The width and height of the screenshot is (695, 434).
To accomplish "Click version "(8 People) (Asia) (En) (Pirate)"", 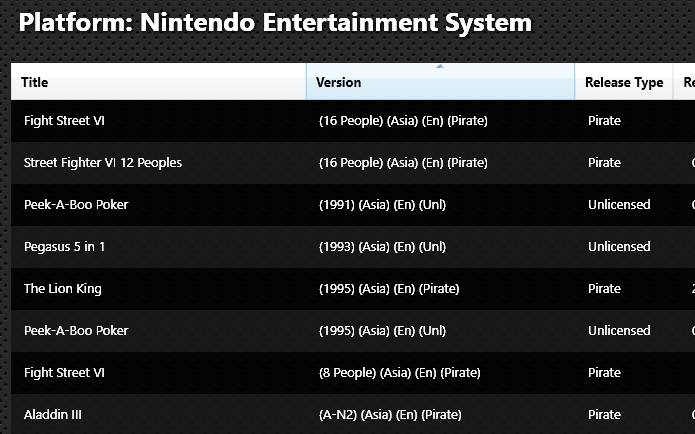I will [x=400, y=372].
